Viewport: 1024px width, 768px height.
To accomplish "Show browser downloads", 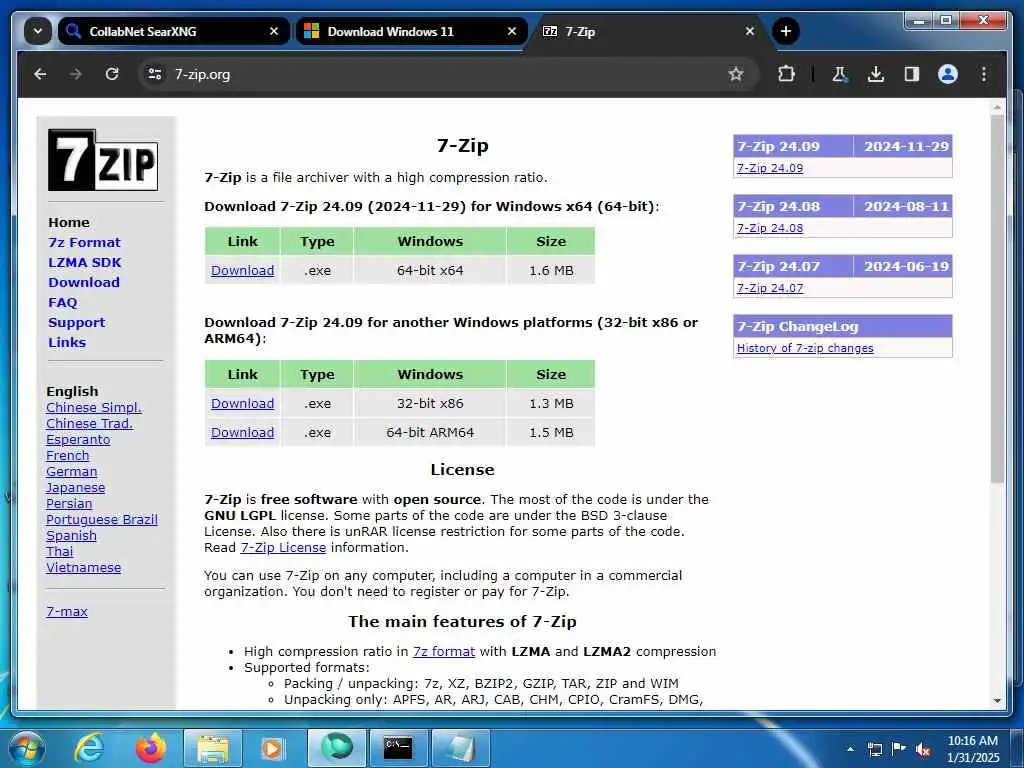I will 876,74.
